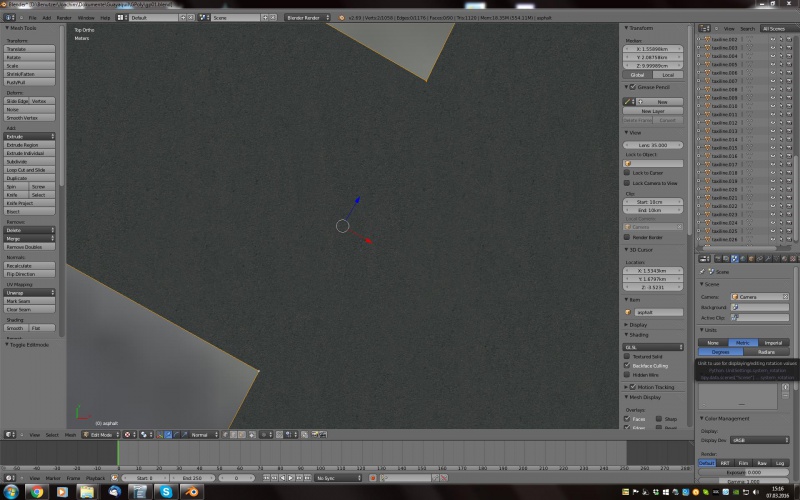Image resolution: width=800 pixels, height=500 pixels.
Task: Switch units to Imperial
Action: click(x=773, y=343)
